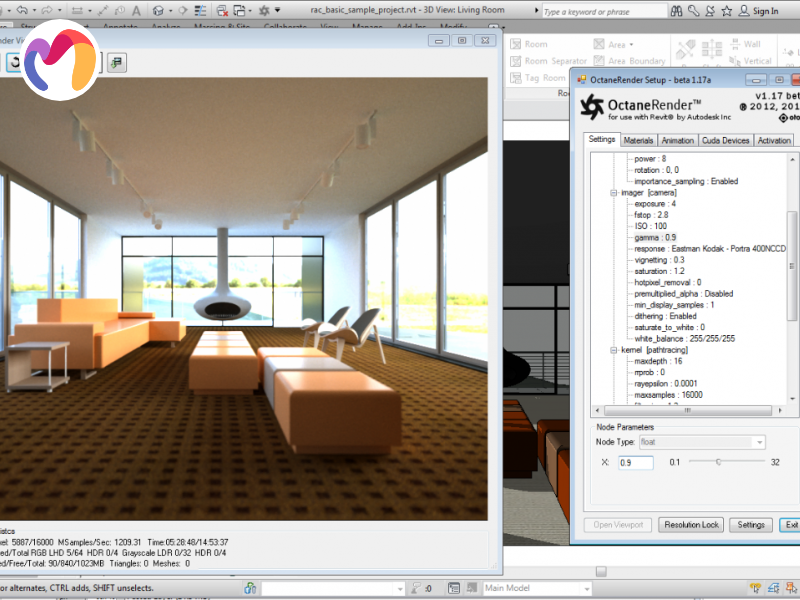Screen dimensions: 800x600
Task: Open the Cuda Devices tab
Action: point(725,141)
